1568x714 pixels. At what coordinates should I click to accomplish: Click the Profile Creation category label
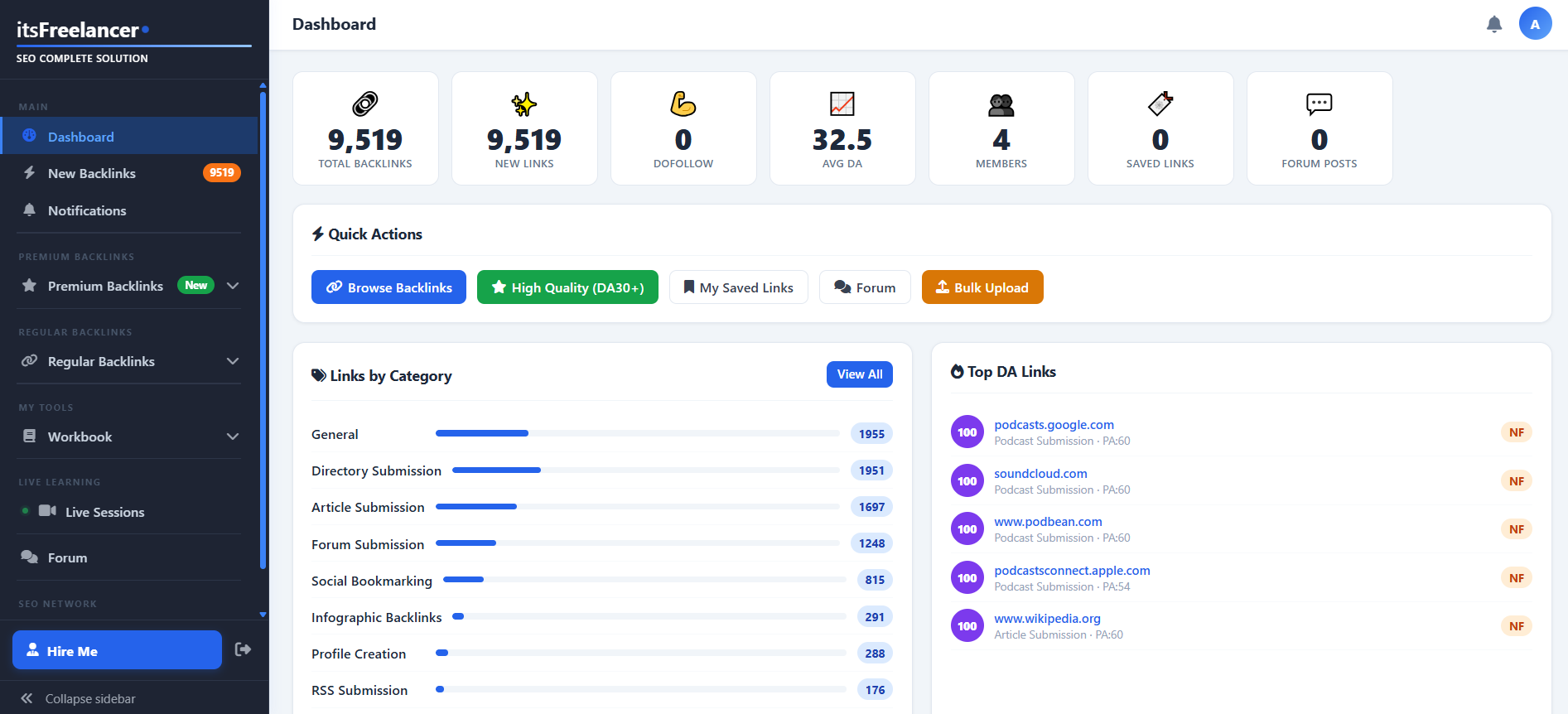[x=359, y=654]
